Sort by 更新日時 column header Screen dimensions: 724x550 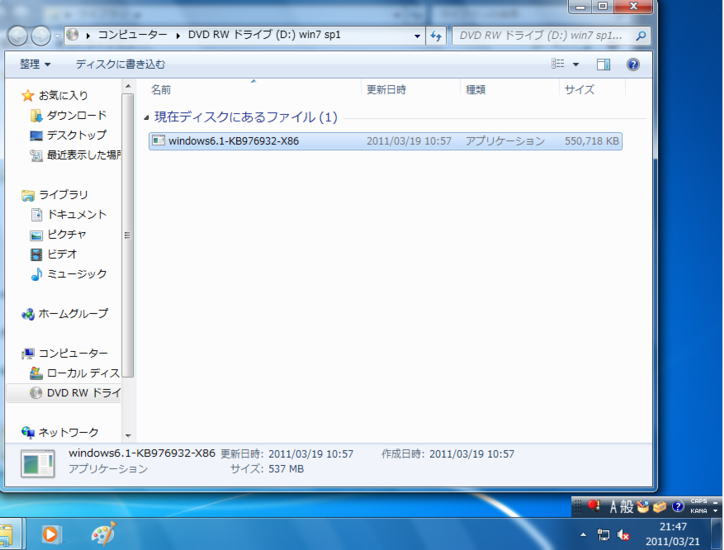coord(386,90)
